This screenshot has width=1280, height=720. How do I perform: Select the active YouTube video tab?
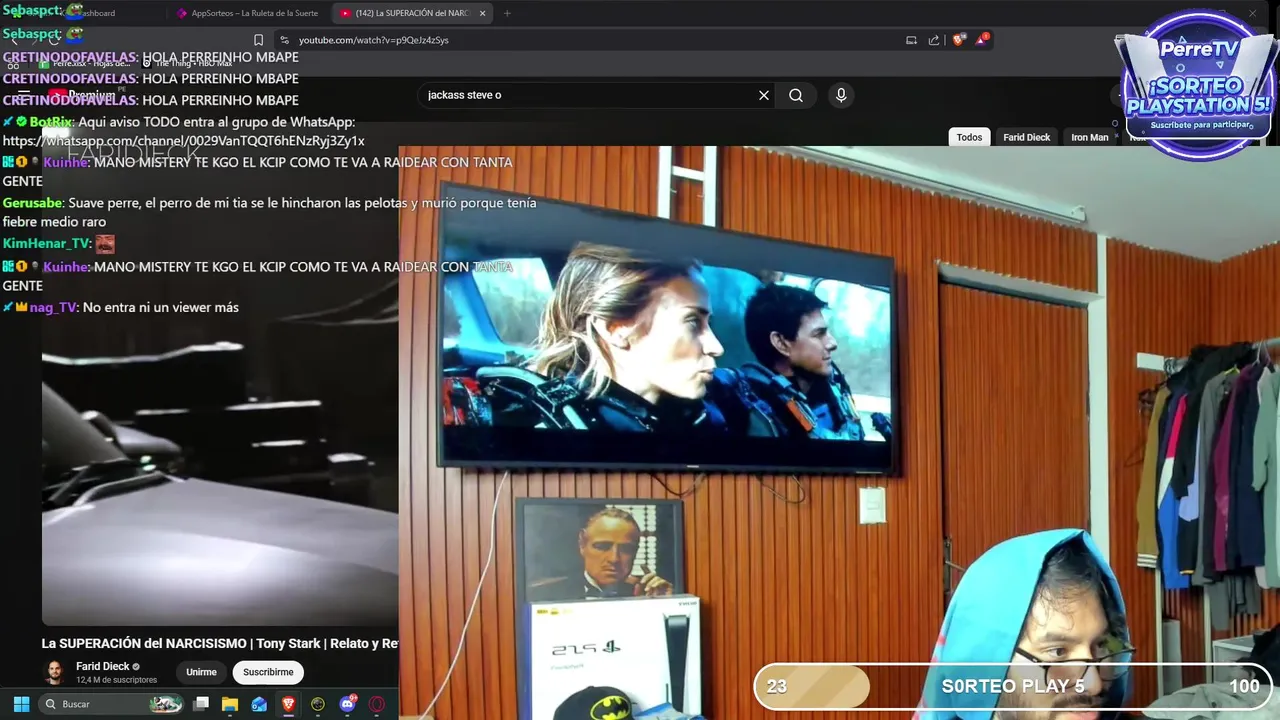(410, 13)
